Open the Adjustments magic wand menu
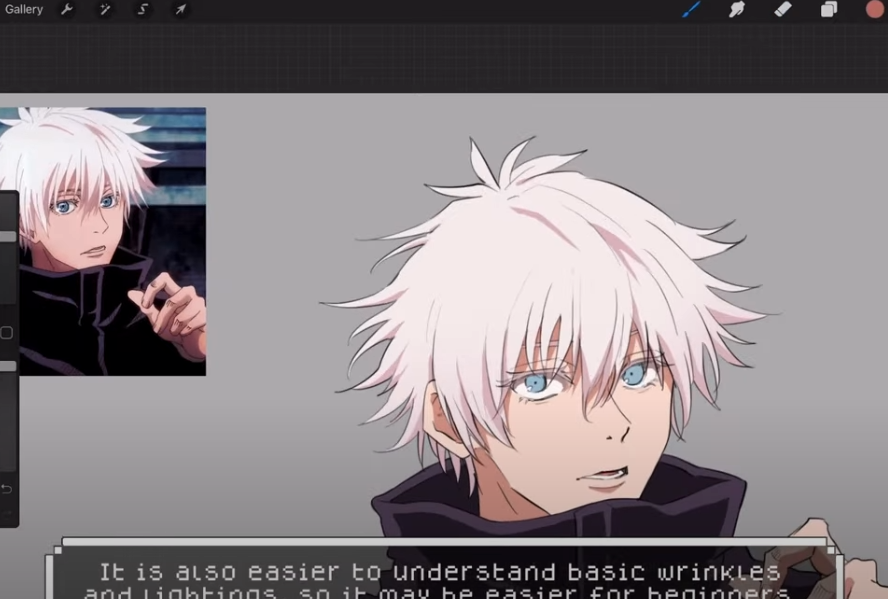Viewport: 888px width, 599px height. pos(105,10)
